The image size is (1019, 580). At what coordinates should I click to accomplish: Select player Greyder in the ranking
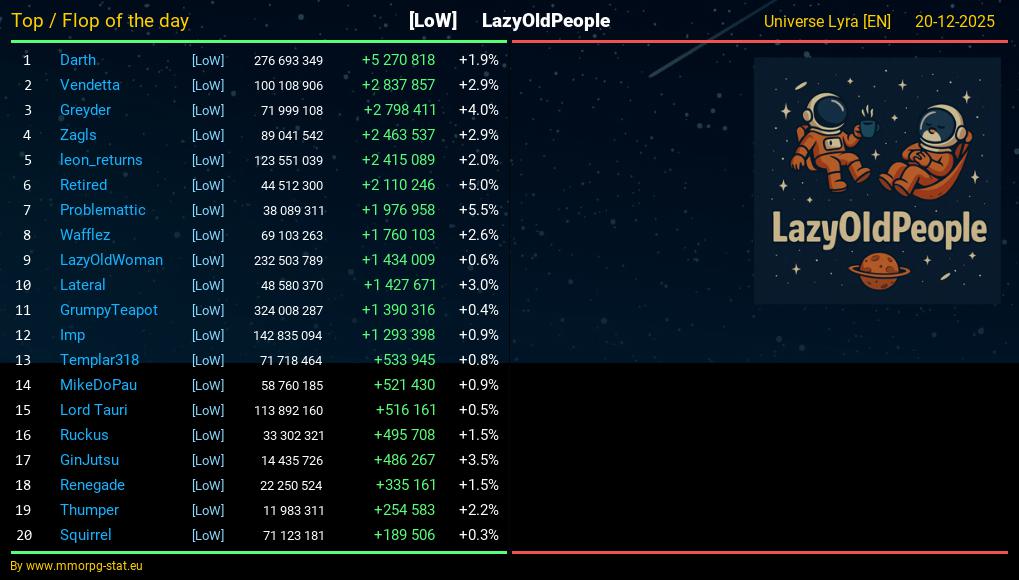(x=85, y=110)
